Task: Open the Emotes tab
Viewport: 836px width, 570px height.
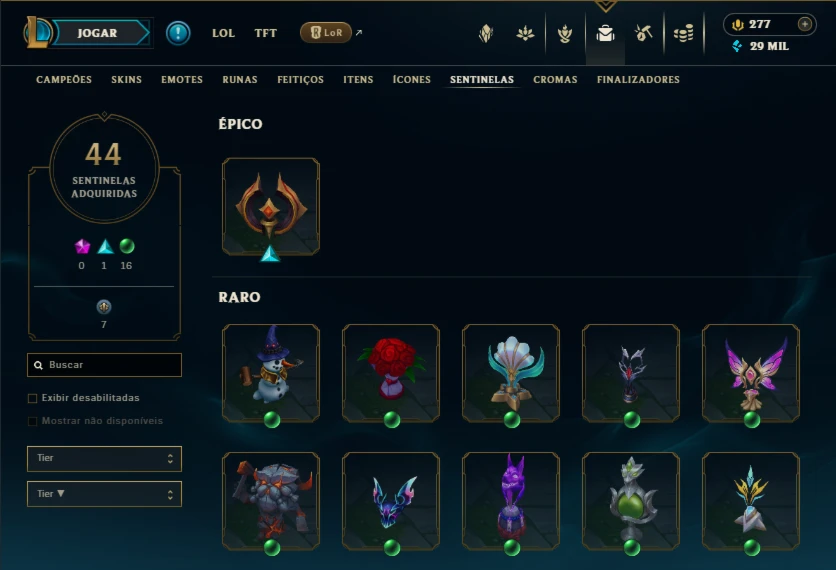Action: click(x=182, y=79)
